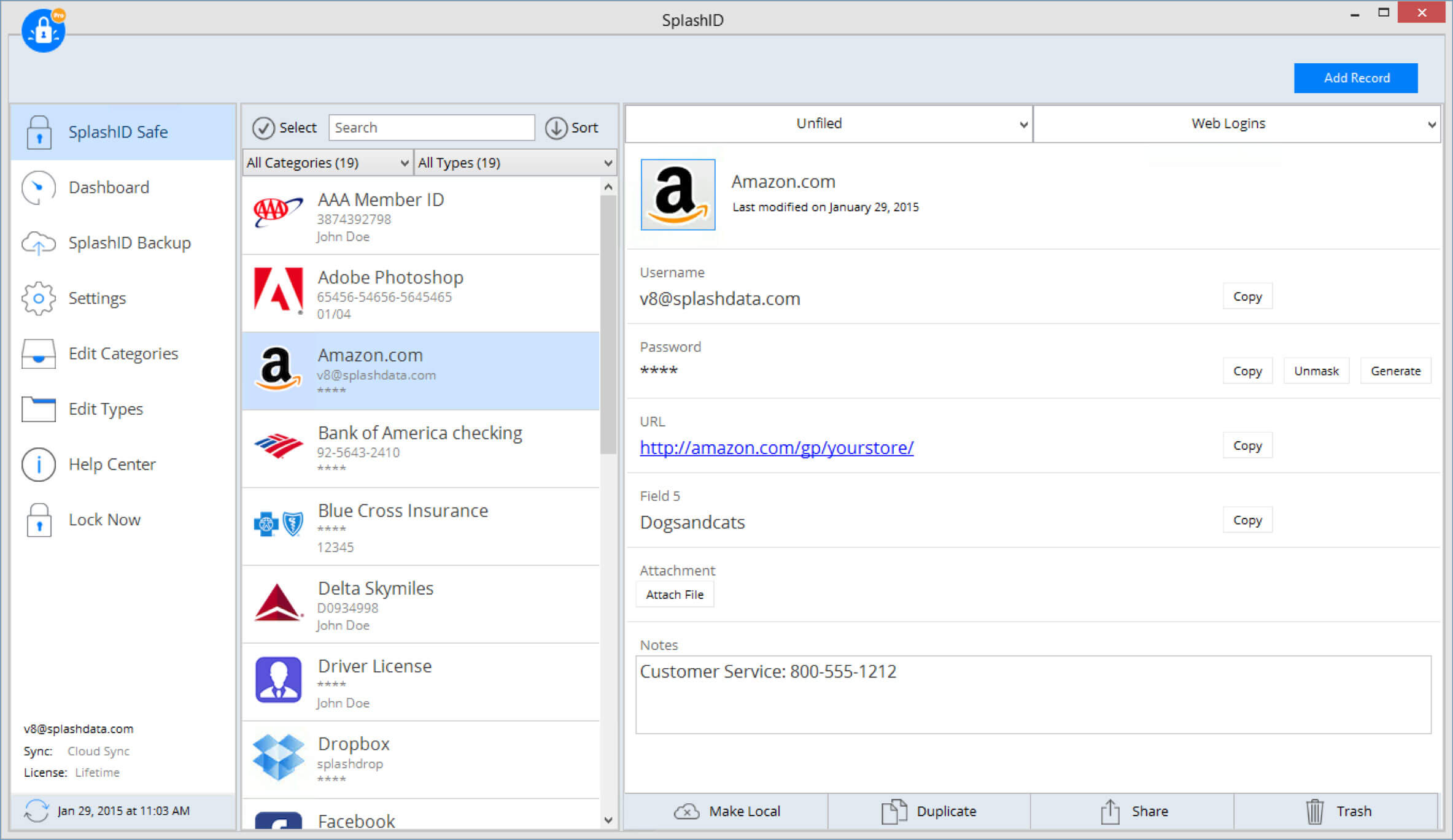Expand the All Types dropdown filter
This screenshot has height=840, width=1453.
(512, 162)
